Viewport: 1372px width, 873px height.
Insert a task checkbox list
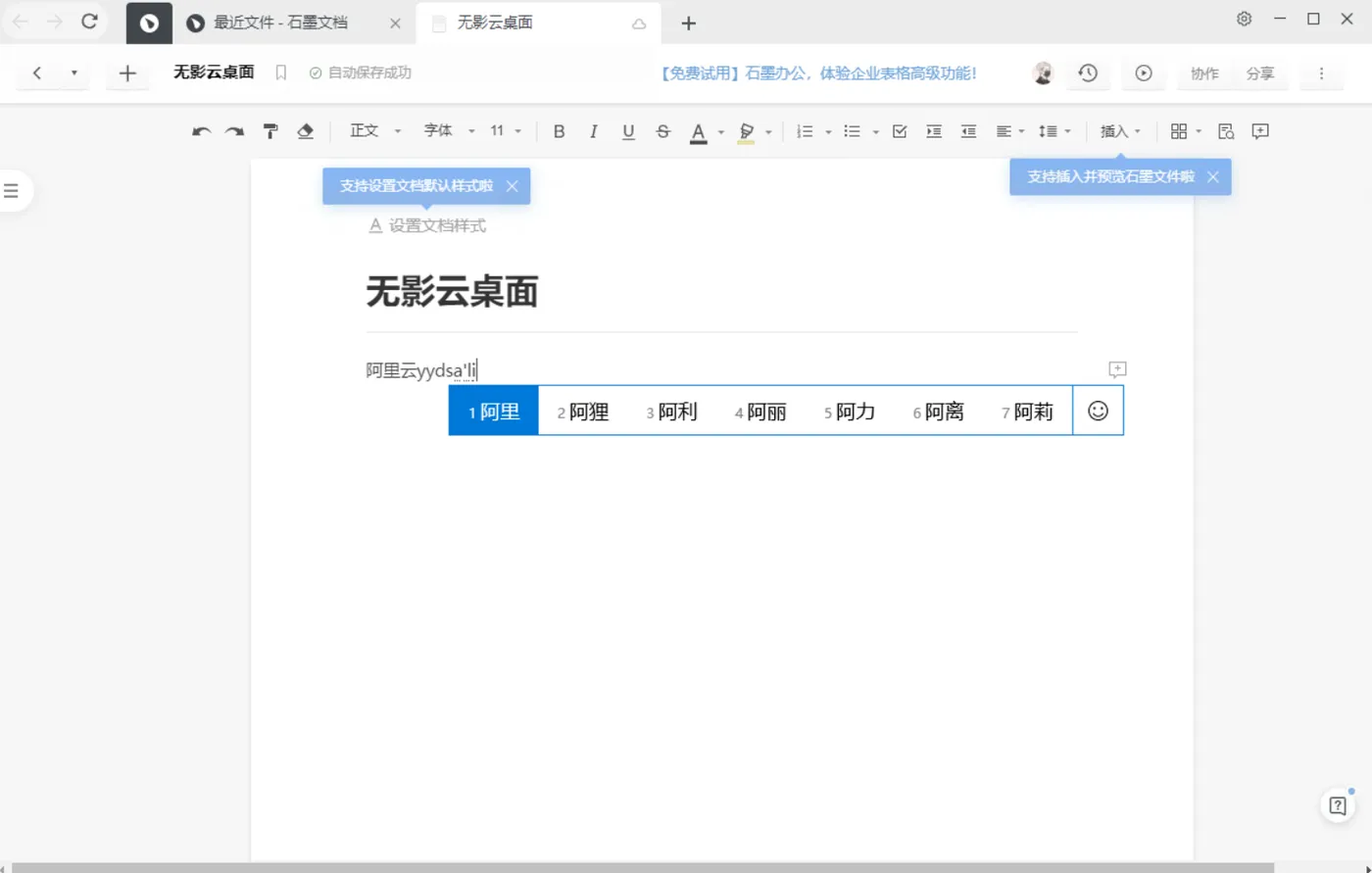click(900, 131)
